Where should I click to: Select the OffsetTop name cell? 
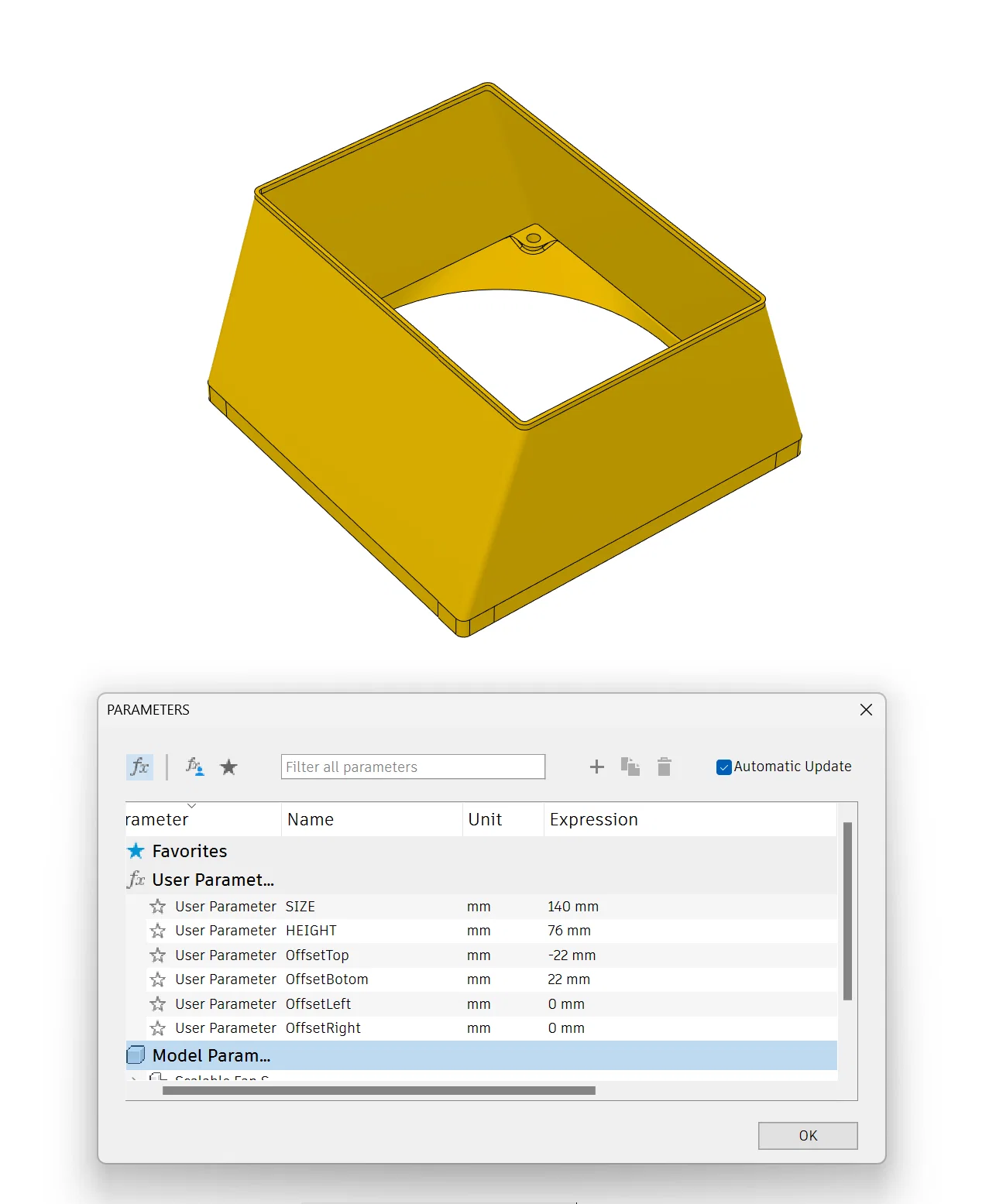318,955
